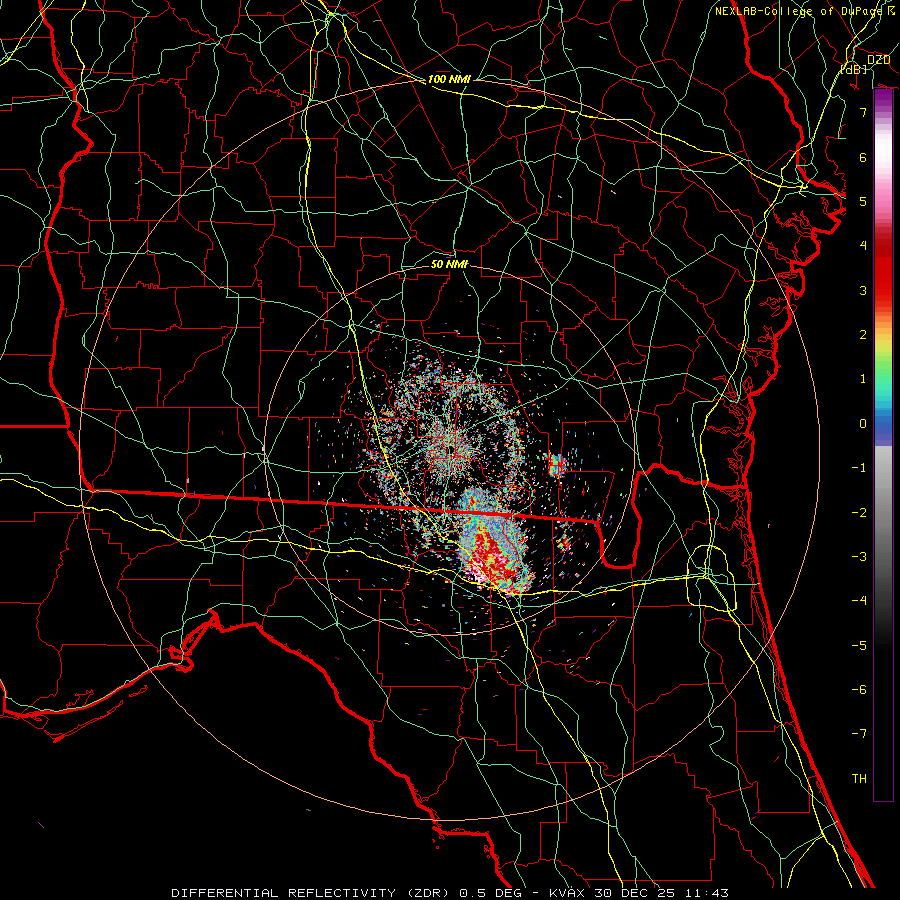The width and height of the screenshot is (900, 900).
Task: Select the -3 value on color scale
Action: tap(859, 557)
